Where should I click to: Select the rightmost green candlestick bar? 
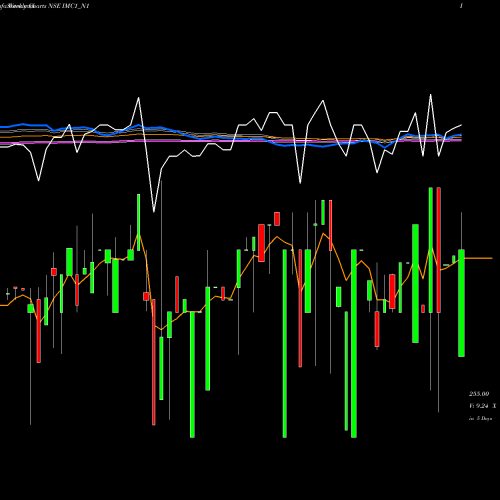461,303
